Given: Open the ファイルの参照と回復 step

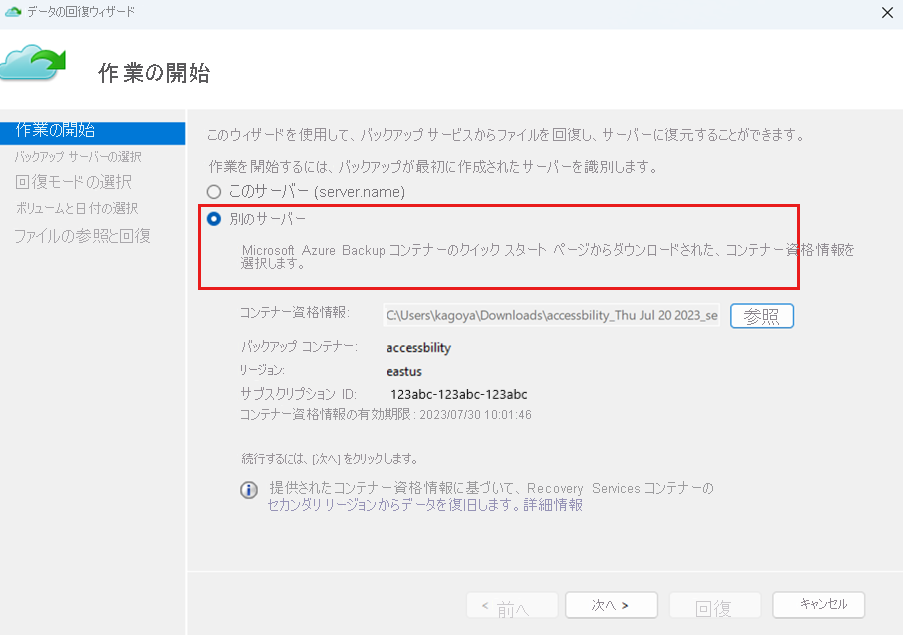Looking at the screenshot, I should coord(82,235).
